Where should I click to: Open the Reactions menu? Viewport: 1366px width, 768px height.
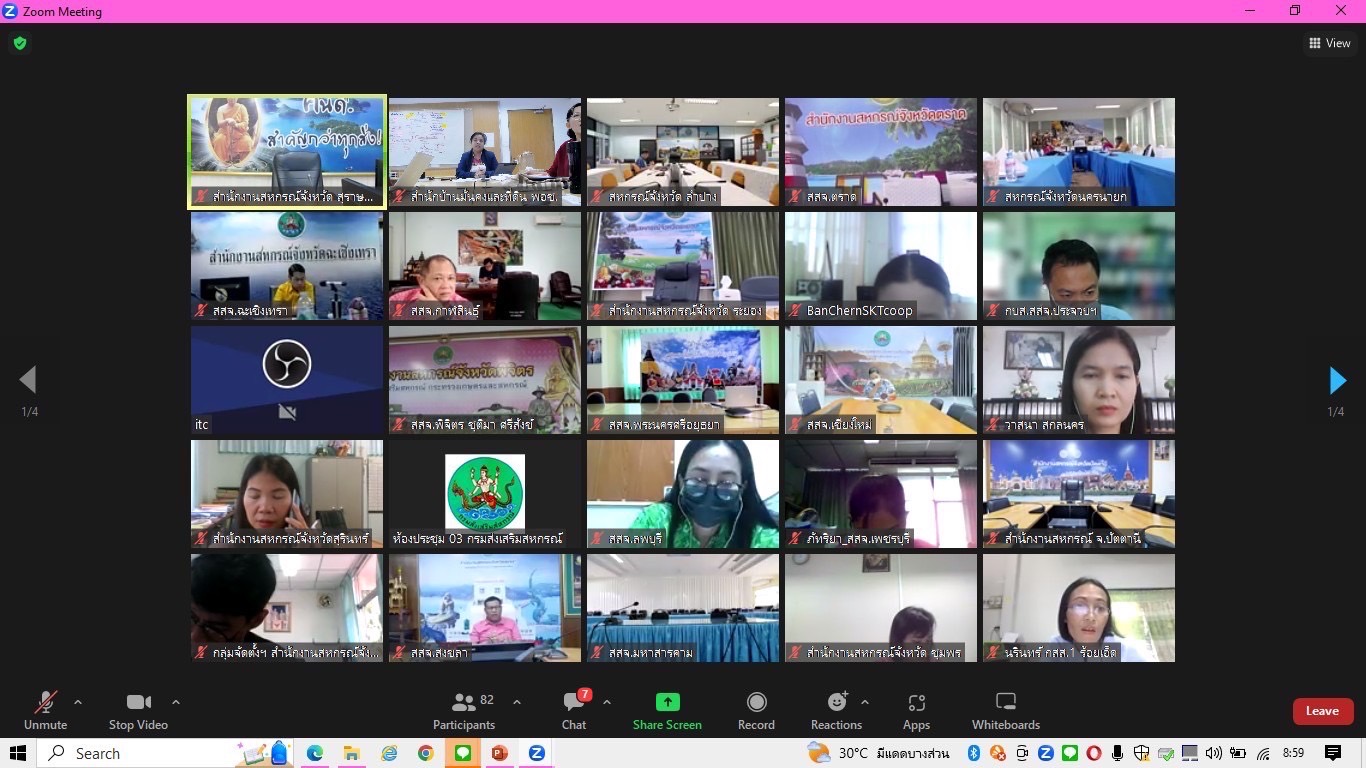pyautogui.click(x=836, y=703)
